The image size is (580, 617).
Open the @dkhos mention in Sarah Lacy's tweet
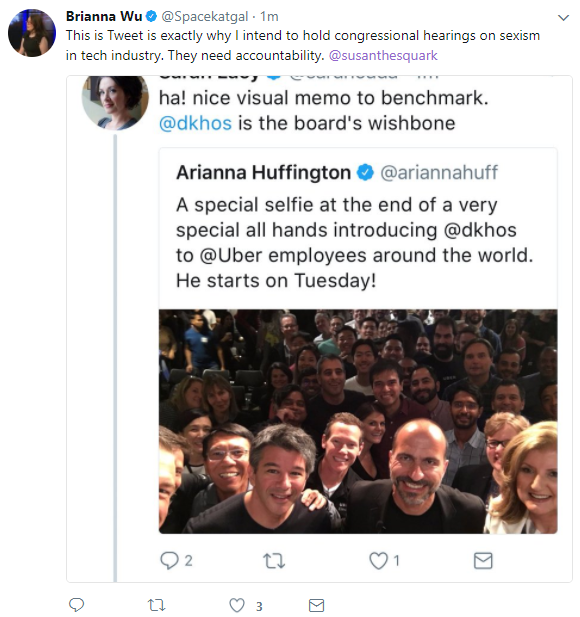pos(195,123)
